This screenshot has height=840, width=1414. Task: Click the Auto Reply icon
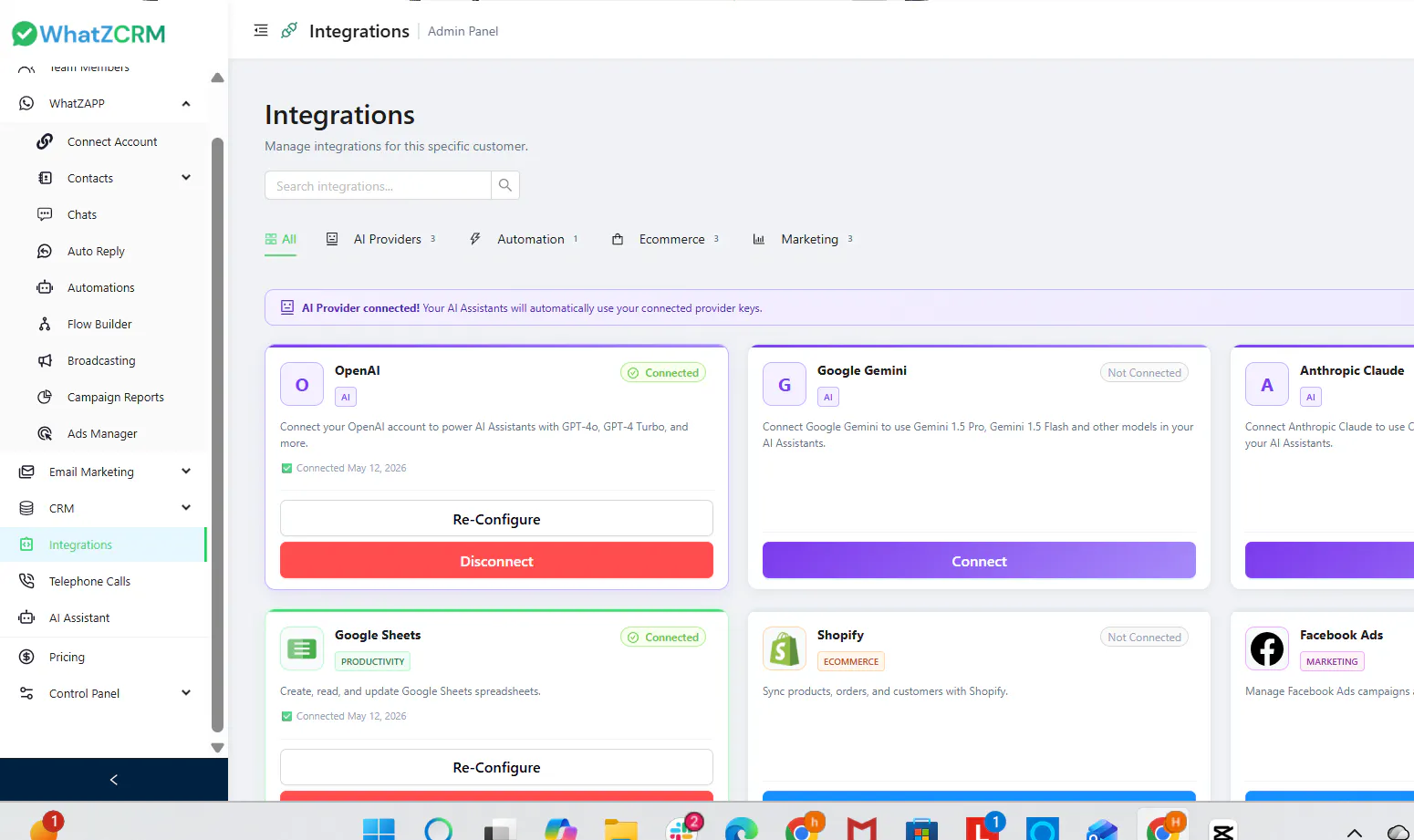pyautogui.click(x=45, y=251)
